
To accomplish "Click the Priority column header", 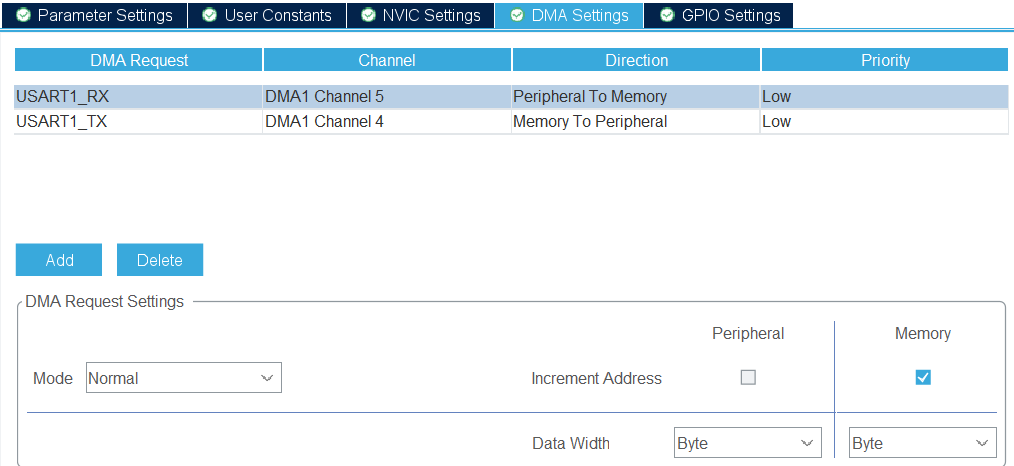I will [885, 60].
